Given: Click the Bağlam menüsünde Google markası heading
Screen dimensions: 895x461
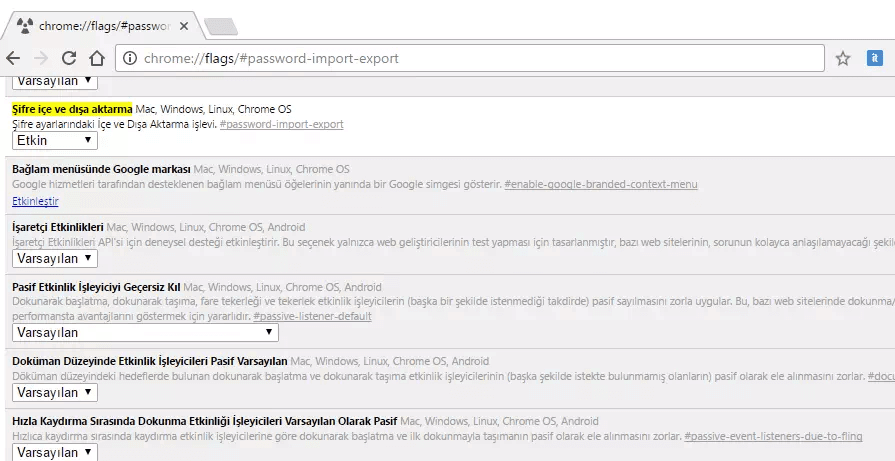Looking at the screenshot, I should point(101,169).
